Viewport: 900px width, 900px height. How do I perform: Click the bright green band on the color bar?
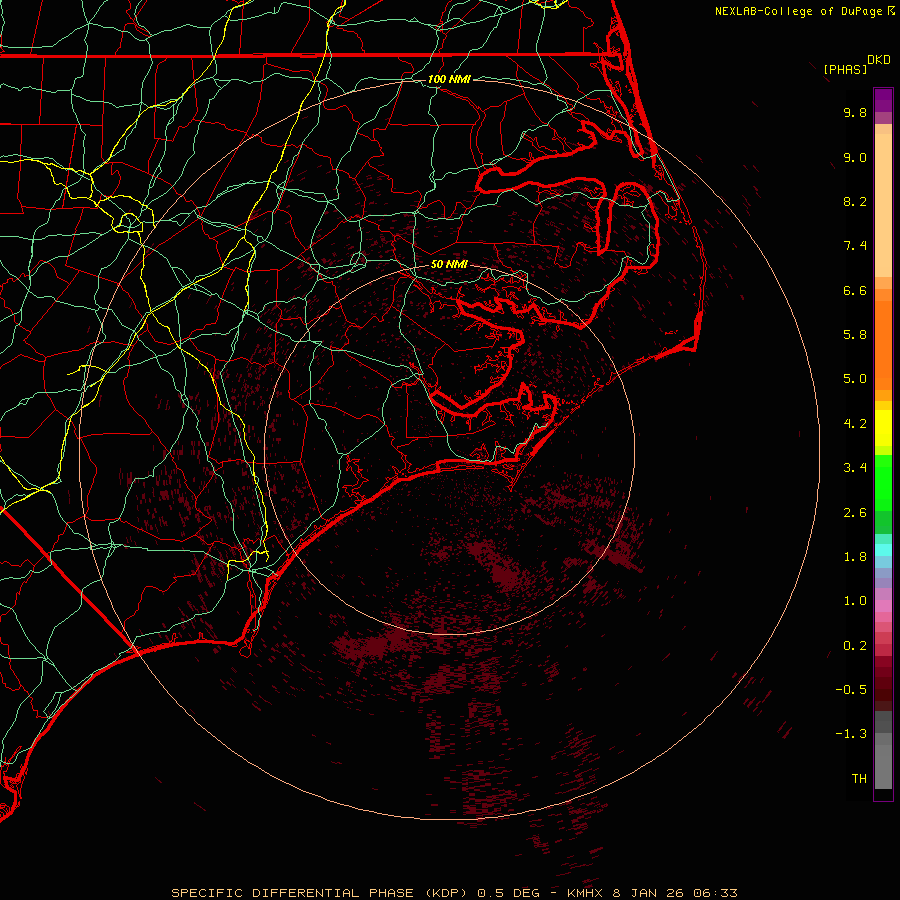point(883,482)
